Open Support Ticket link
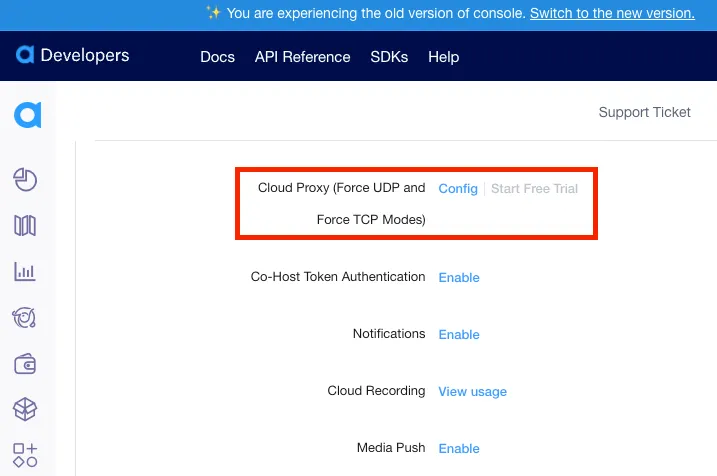The width and height of the screenshot is (717, 476). [644, 112]
